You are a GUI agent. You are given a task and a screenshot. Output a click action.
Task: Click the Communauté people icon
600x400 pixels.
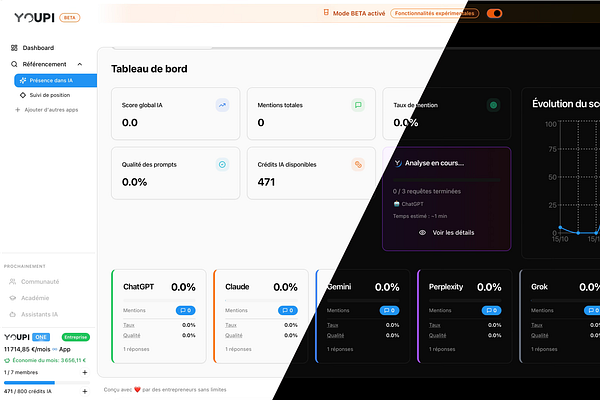[x=13, y=282]
